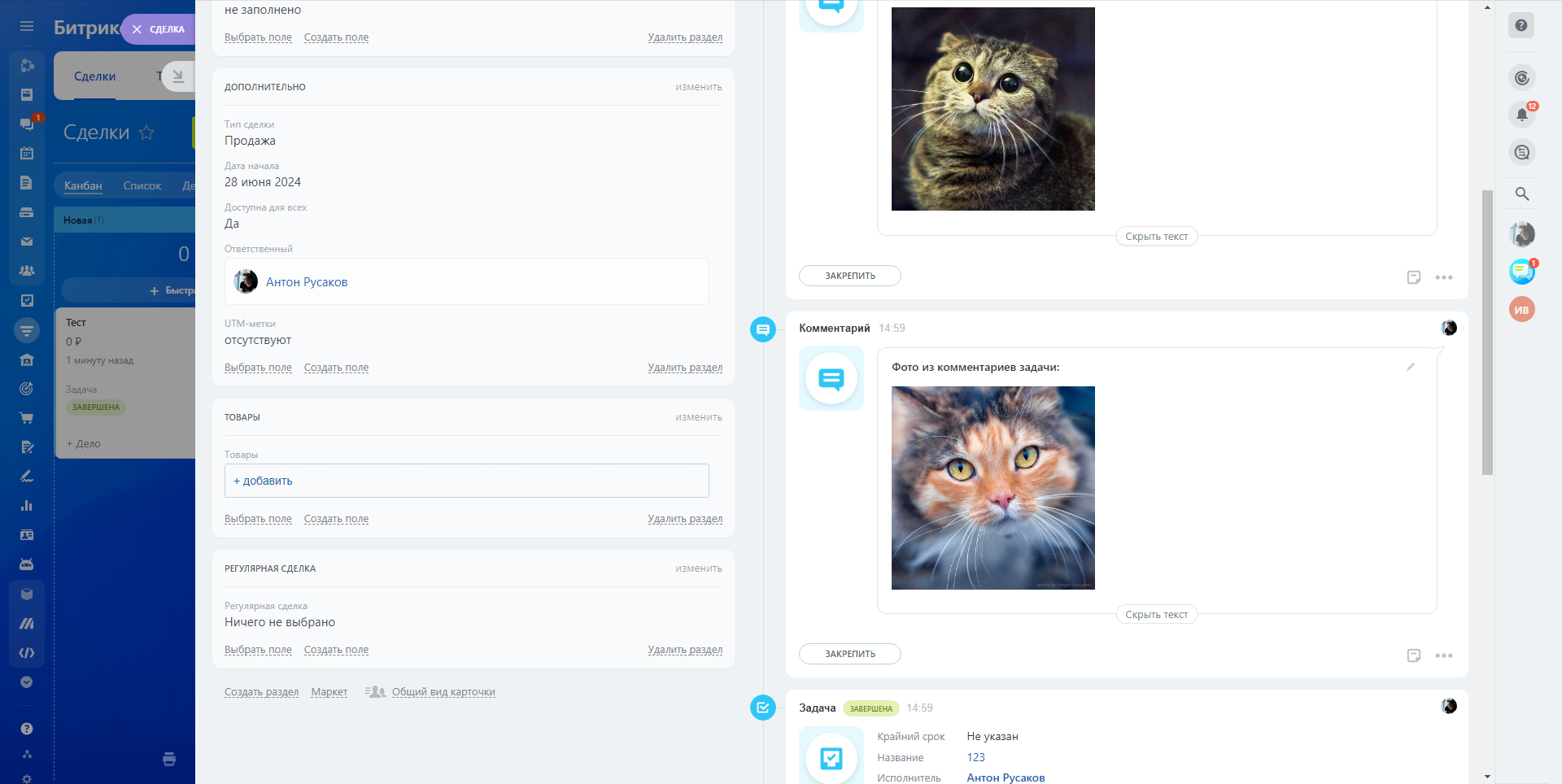Switch to the Сделки tab
1562x784 pixels.
point(94,76)
